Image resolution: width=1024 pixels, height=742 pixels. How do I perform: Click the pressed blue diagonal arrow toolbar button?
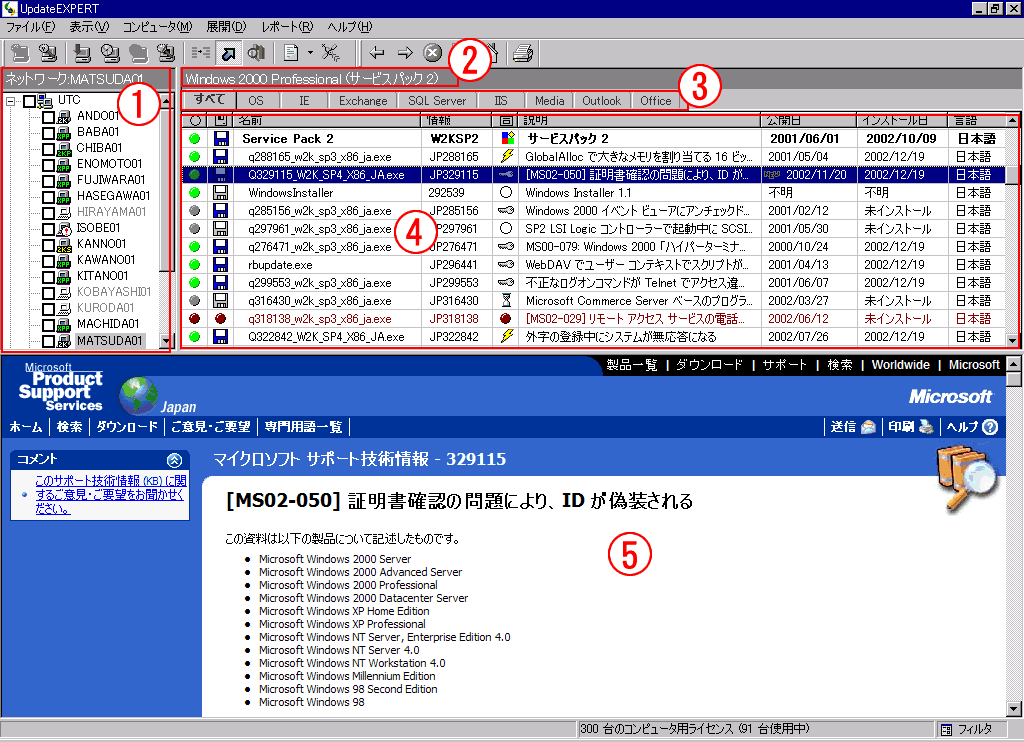pyautogui.click(x=229, y=53)
